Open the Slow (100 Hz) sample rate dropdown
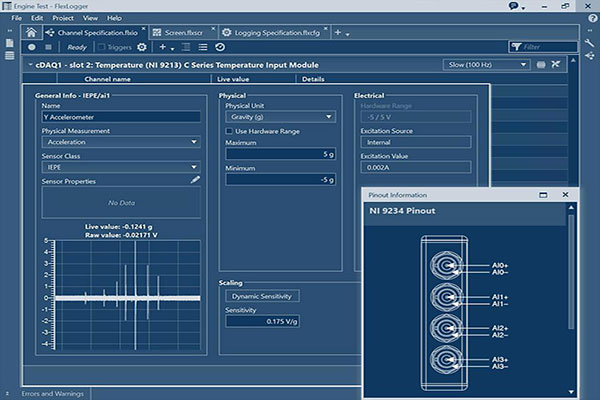Screen dimensions: 600x400 (486, 65)
